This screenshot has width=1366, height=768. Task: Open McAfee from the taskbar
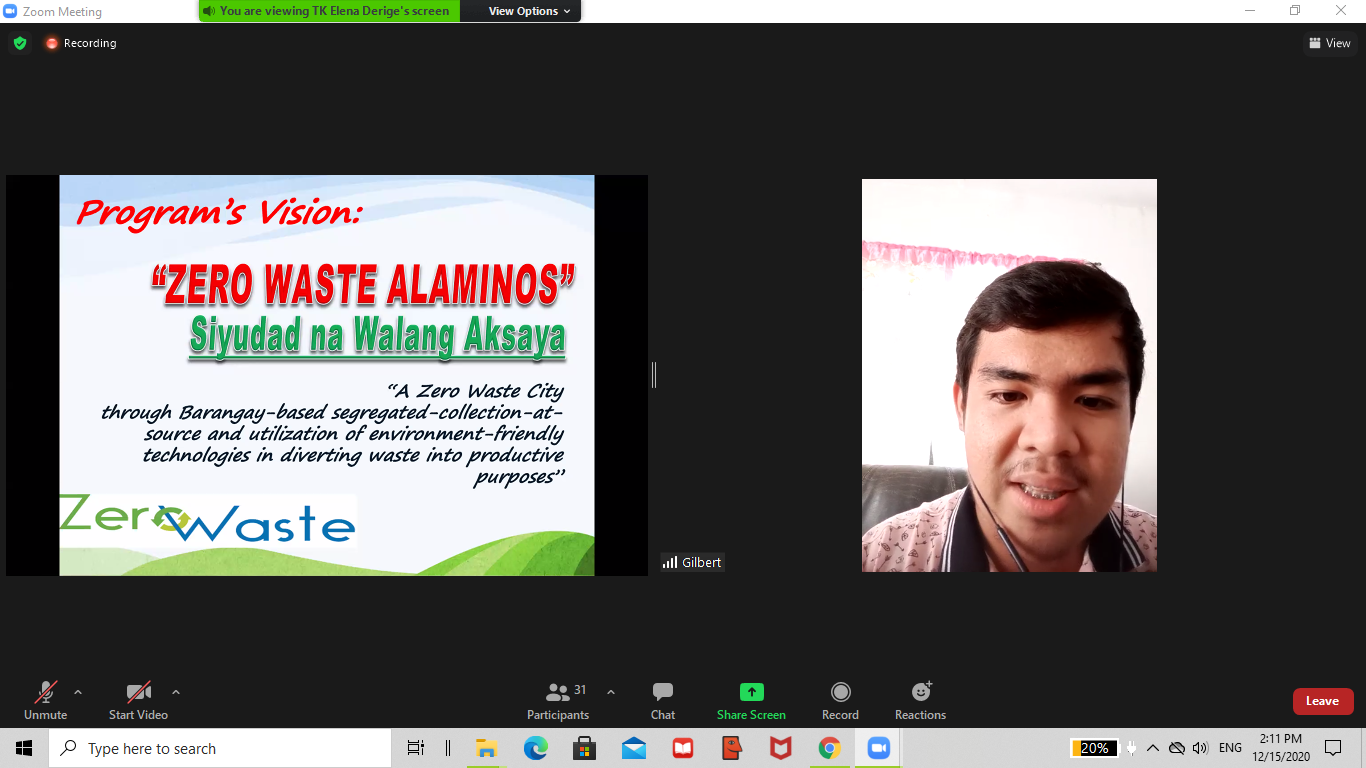[x=781, y=748]
